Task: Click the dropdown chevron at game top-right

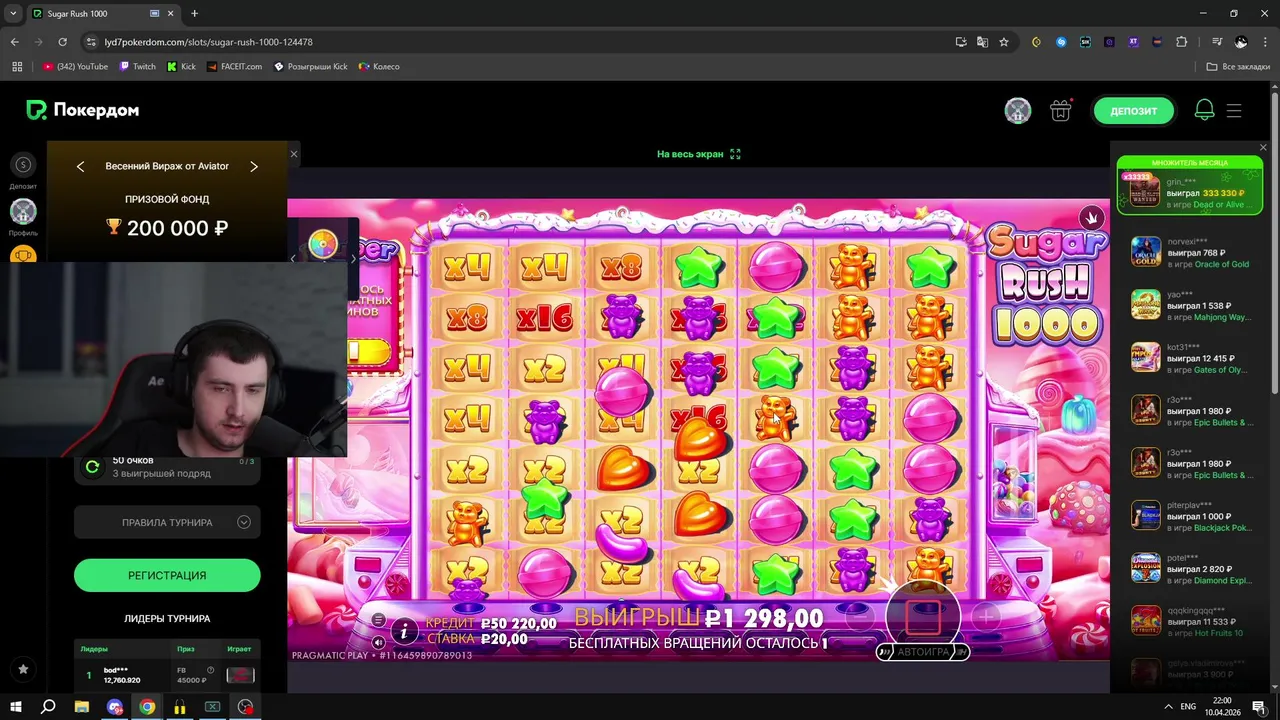Action: [1091, 217]
